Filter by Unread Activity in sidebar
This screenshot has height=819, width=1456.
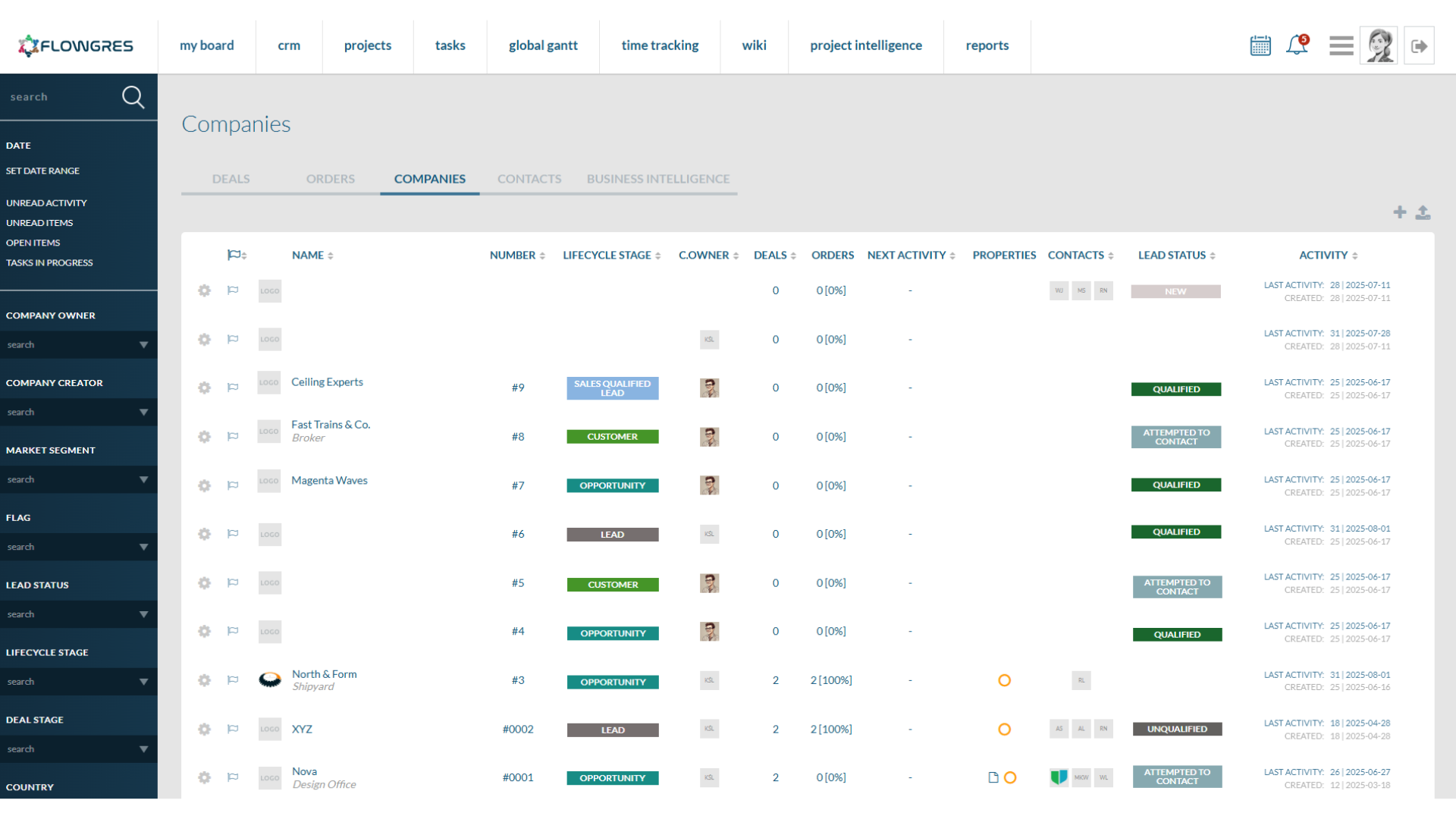pos(46,203)
